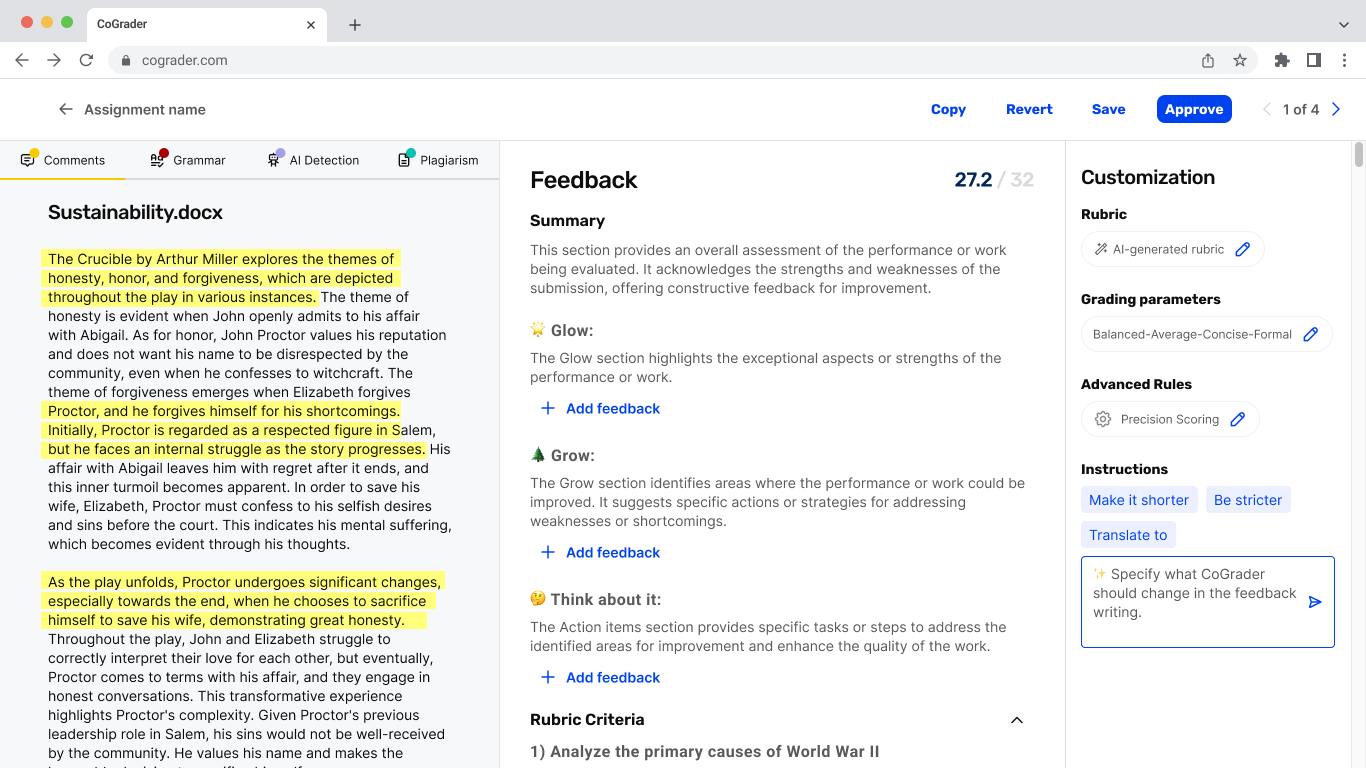The width and height of the screenshot is (1366, 768).
Task: Collapse the Rubric Criteria section
Action: [x=1016, y=720]
